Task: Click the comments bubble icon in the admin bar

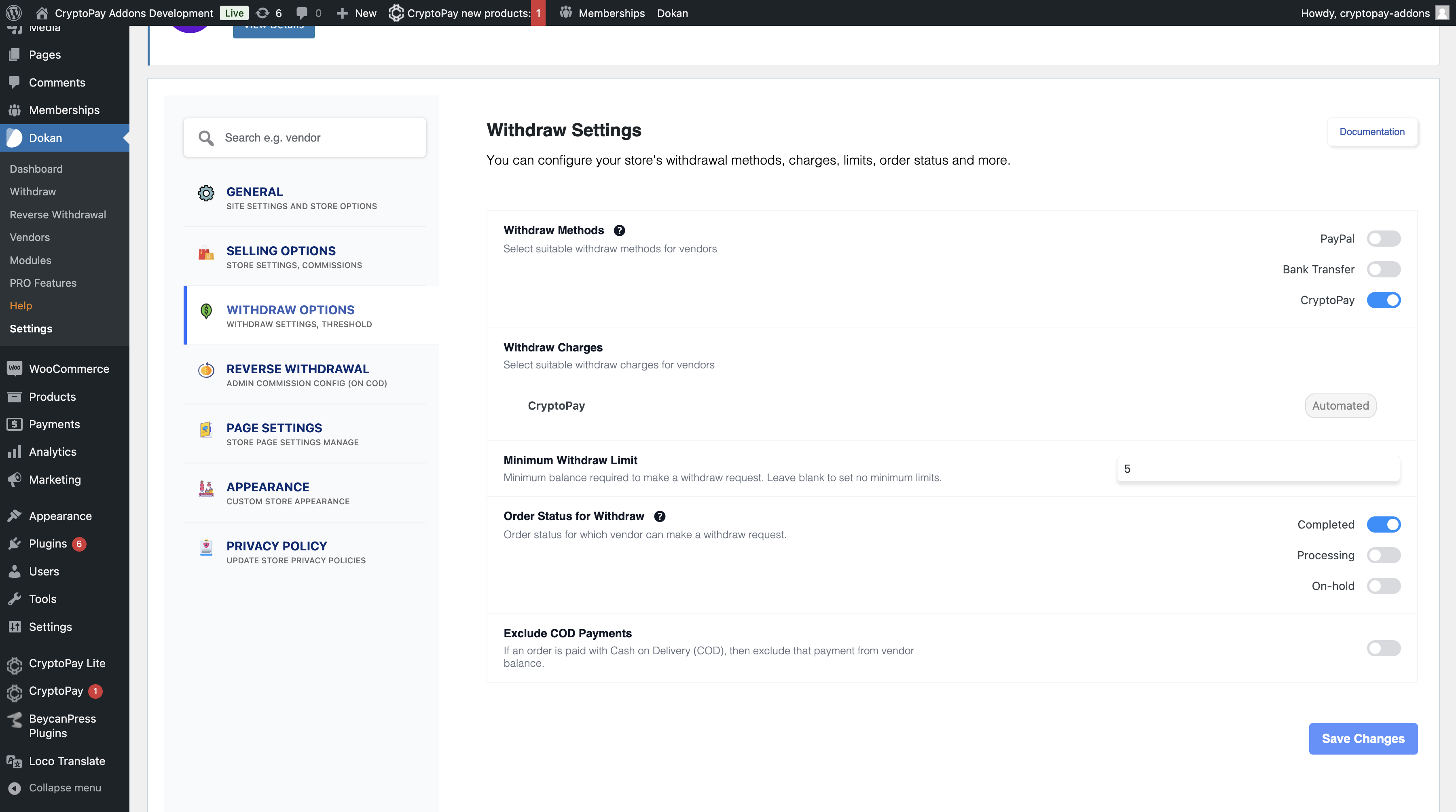Action: pyautogui.click(x=303, y=13)
